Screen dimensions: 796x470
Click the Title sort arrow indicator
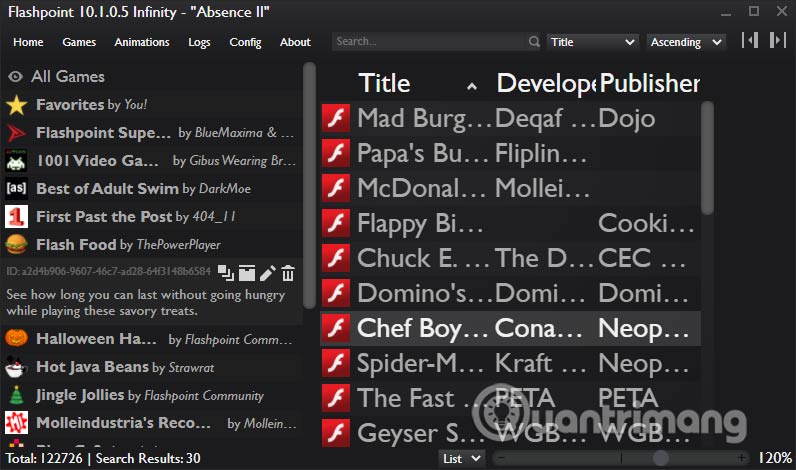(472, 87)
